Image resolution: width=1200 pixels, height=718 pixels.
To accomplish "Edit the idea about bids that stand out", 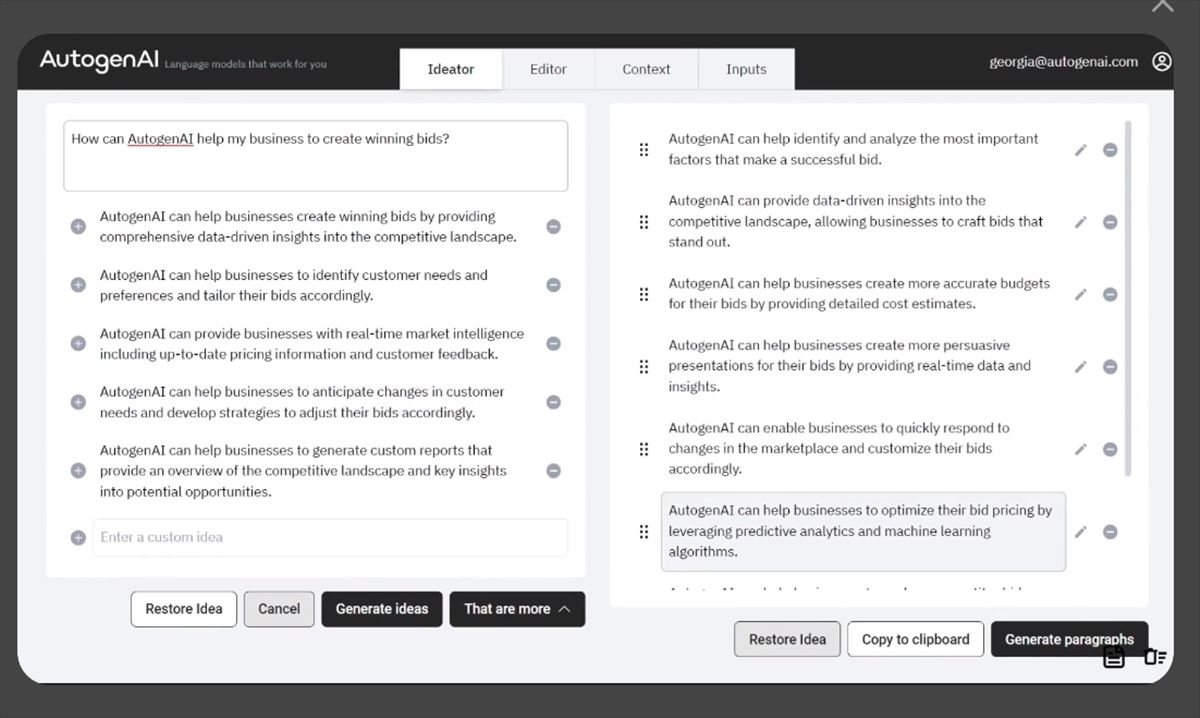I will tap(1080, 222).
